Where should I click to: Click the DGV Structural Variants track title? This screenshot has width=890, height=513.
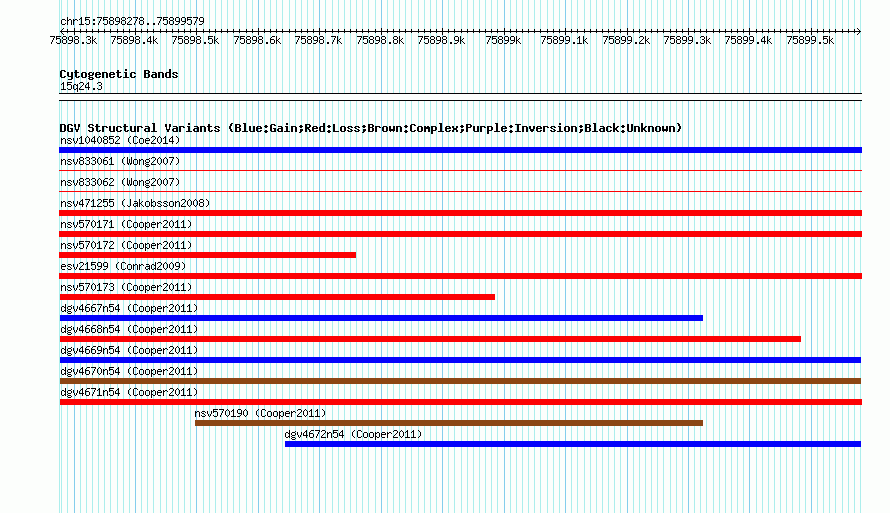pos(371,128)
